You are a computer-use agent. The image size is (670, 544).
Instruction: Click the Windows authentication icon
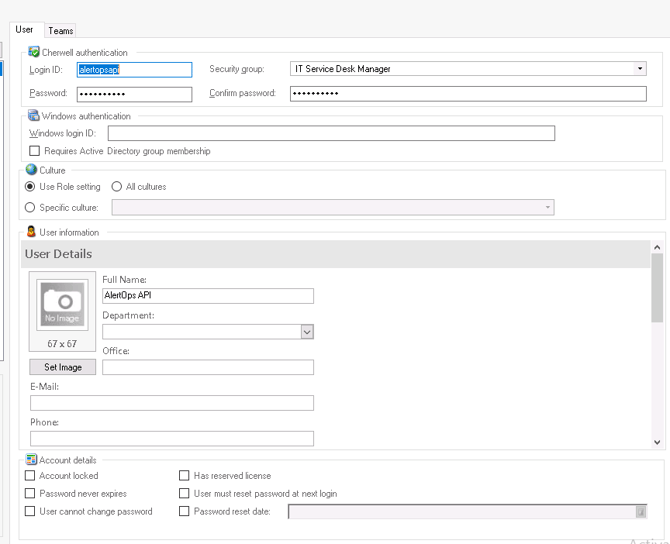[x=34, y=116]
